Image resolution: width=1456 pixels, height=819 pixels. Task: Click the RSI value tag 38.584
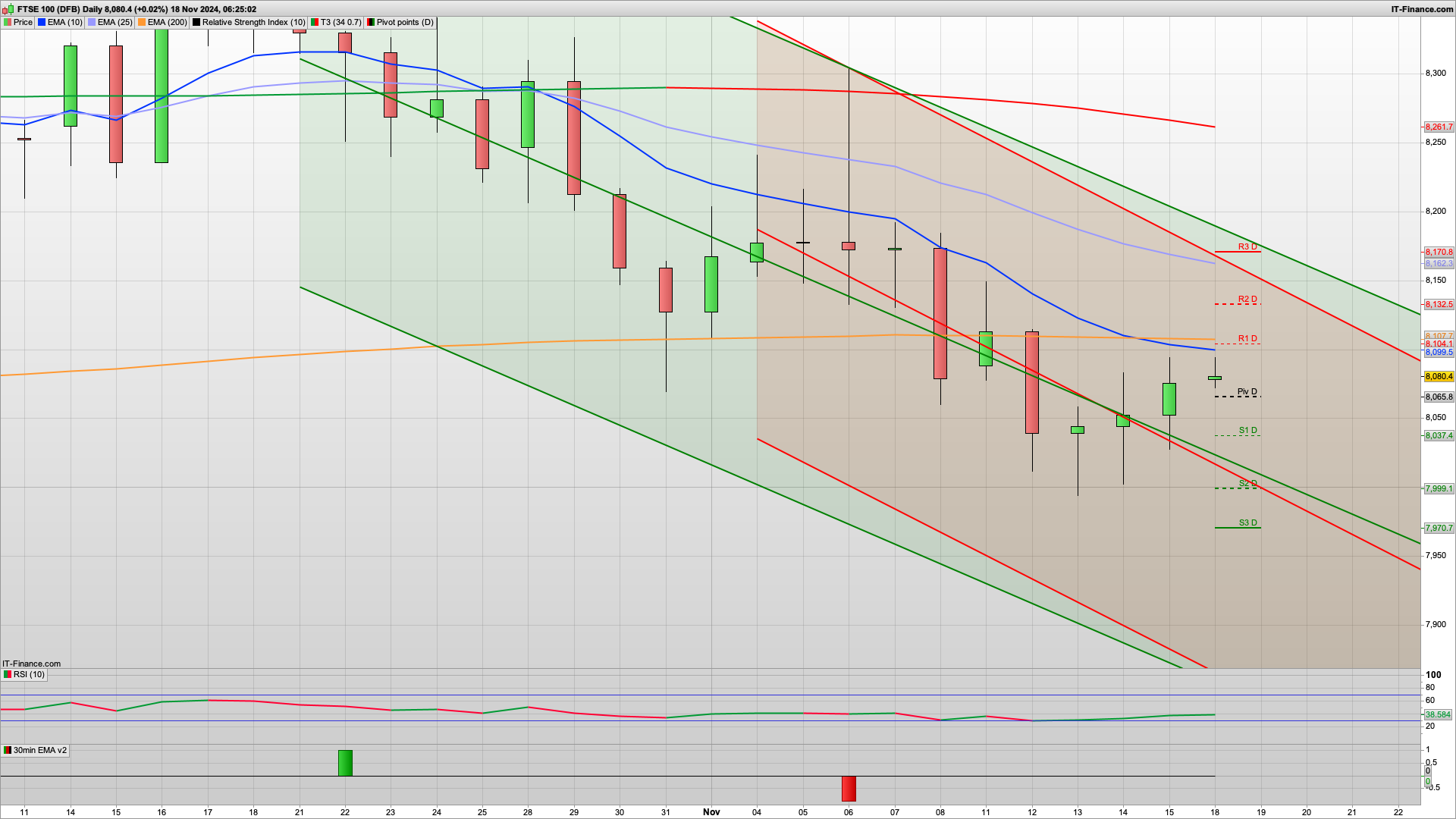pyautogui.click(x=1438, y=714)
